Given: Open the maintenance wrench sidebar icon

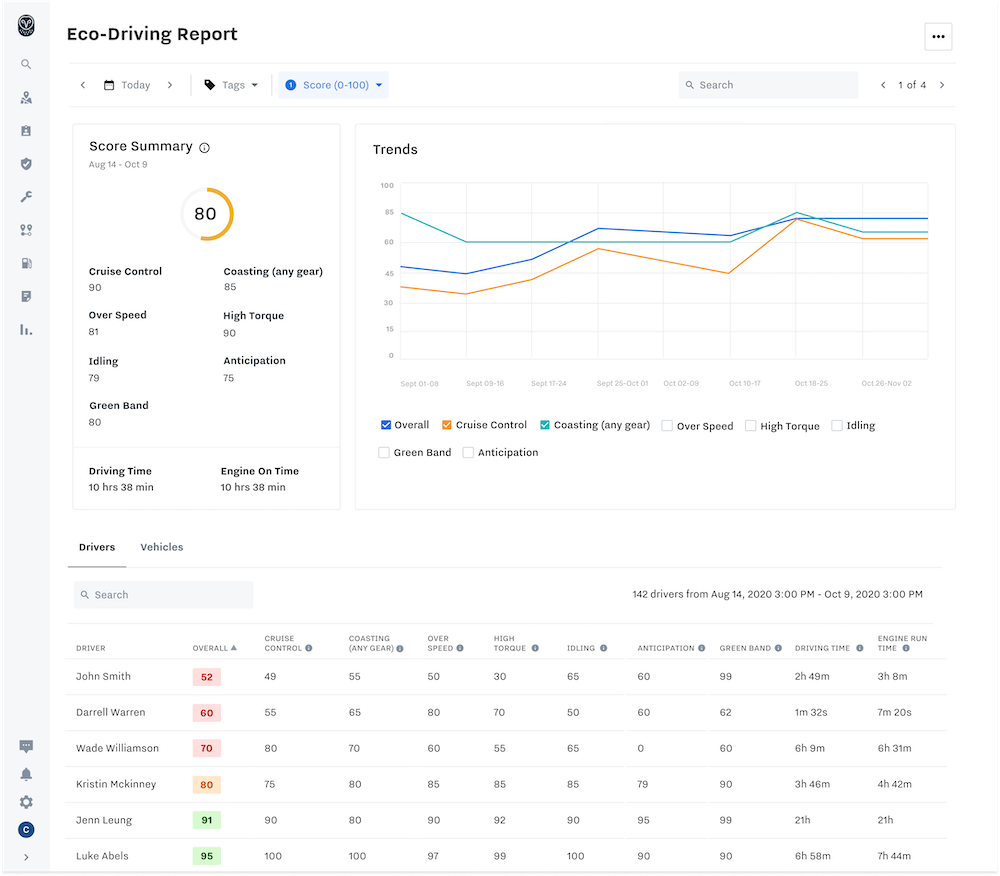Looking at the screenshot, I should 26,197.
